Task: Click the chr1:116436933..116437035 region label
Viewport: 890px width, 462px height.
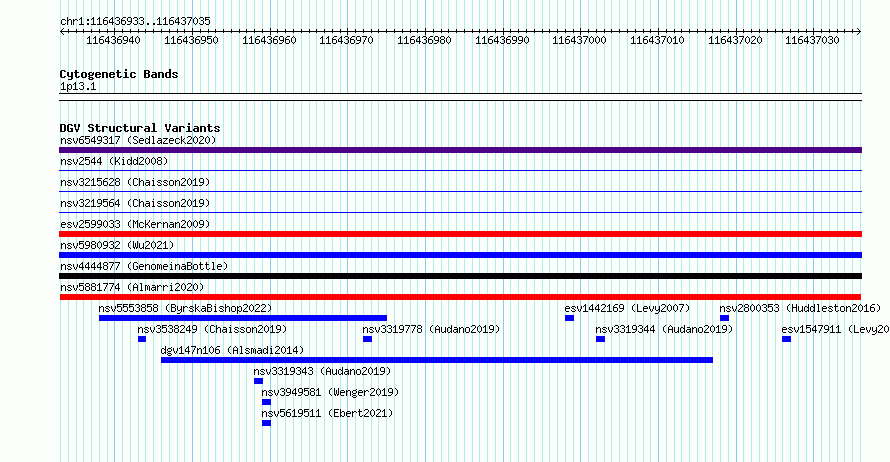Action: pyautogui.click(x=135, y=21)
